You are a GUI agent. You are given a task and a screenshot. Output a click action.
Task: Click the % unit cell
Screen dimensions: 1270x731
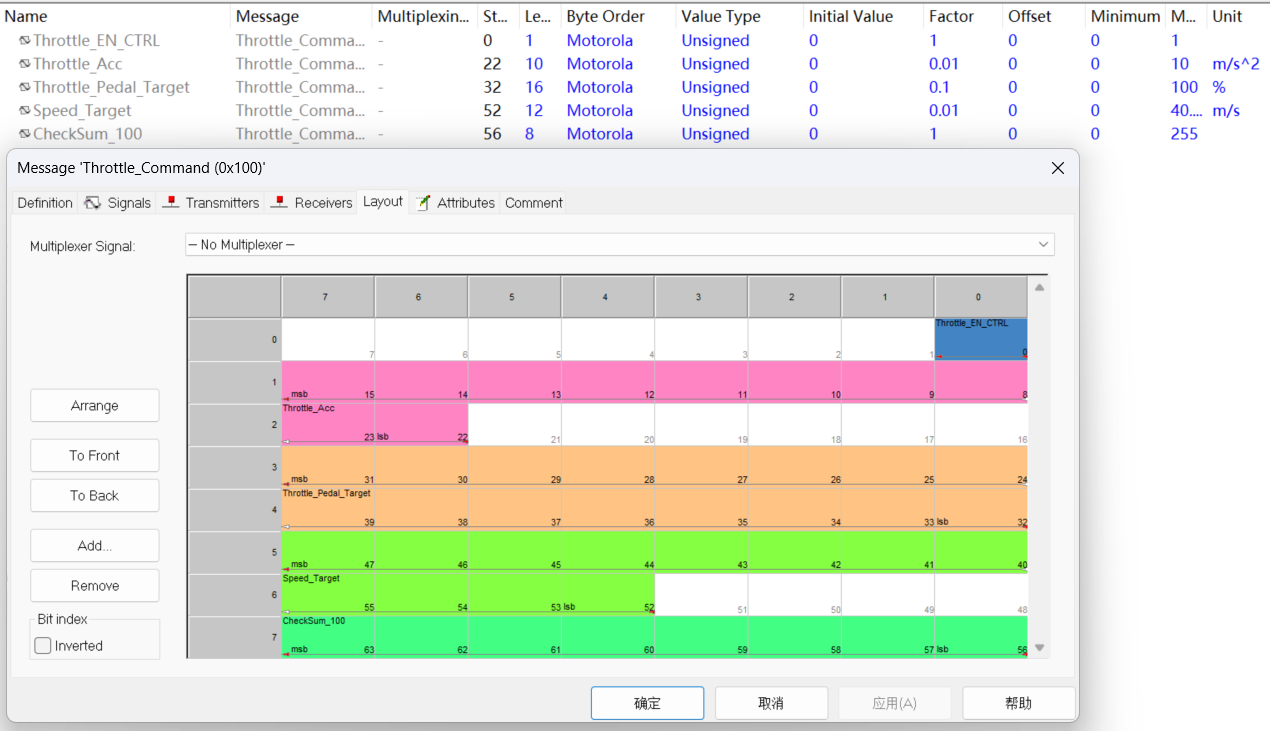coord(1219,87)
